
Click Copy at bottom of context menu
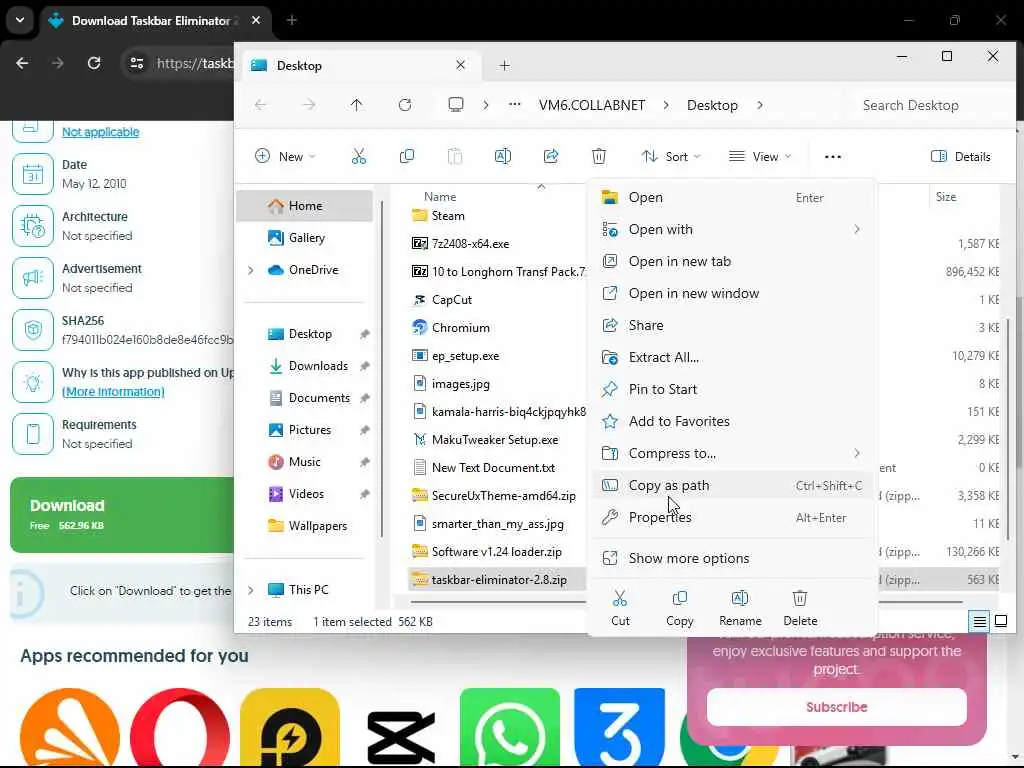(680, 608)
